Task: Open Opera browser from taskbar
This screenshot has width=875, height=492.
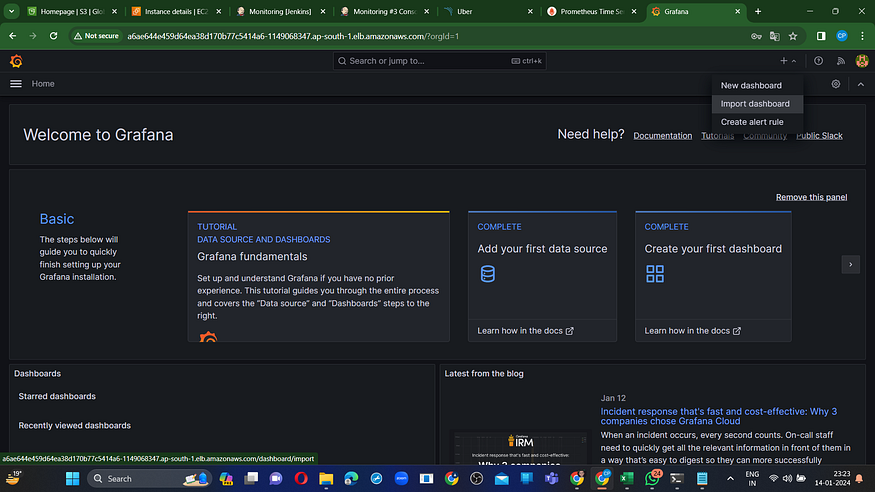Action: click(x=301, y=479)
